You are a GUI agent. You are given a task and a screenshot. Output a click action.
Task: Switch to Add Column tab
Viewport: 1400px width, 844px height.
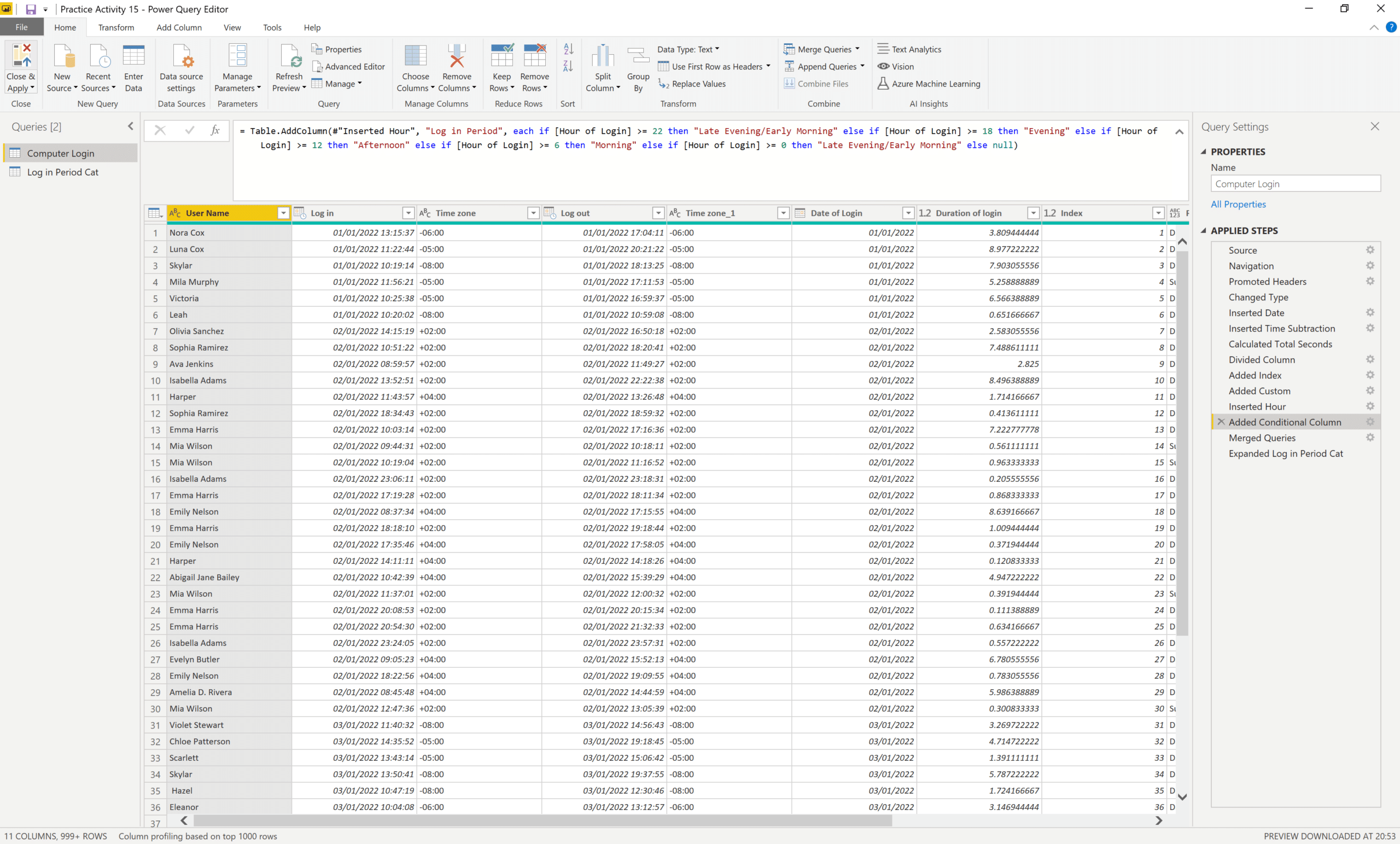pos(179,27)
